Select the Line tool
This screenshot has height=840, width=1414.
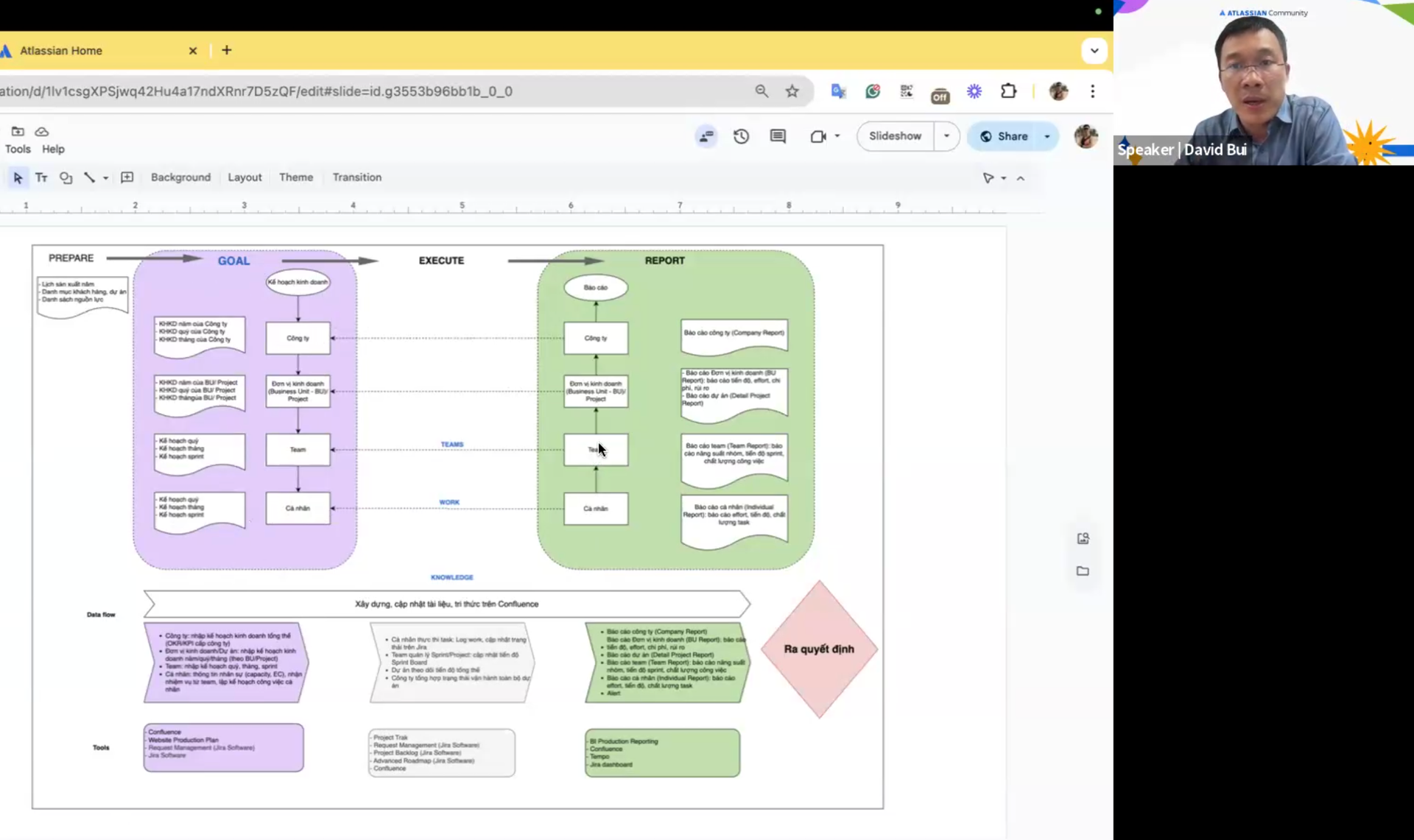click(x=89, y=177)
